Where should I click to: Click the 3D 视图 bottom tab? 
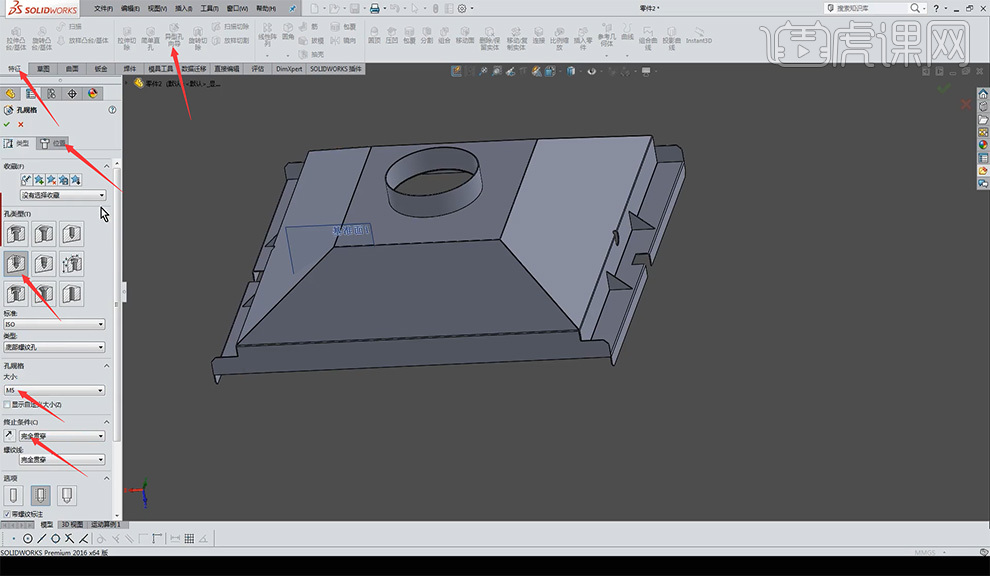point(72,524)
